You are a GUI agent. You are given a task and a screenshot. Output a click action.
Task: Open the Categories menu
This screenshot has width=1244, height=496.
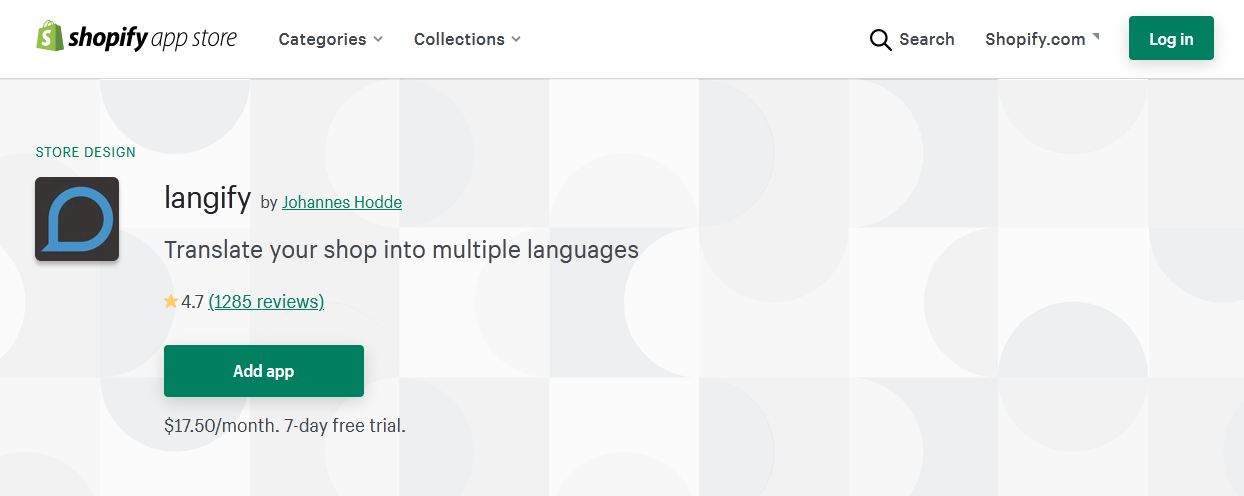pos(331,39)
